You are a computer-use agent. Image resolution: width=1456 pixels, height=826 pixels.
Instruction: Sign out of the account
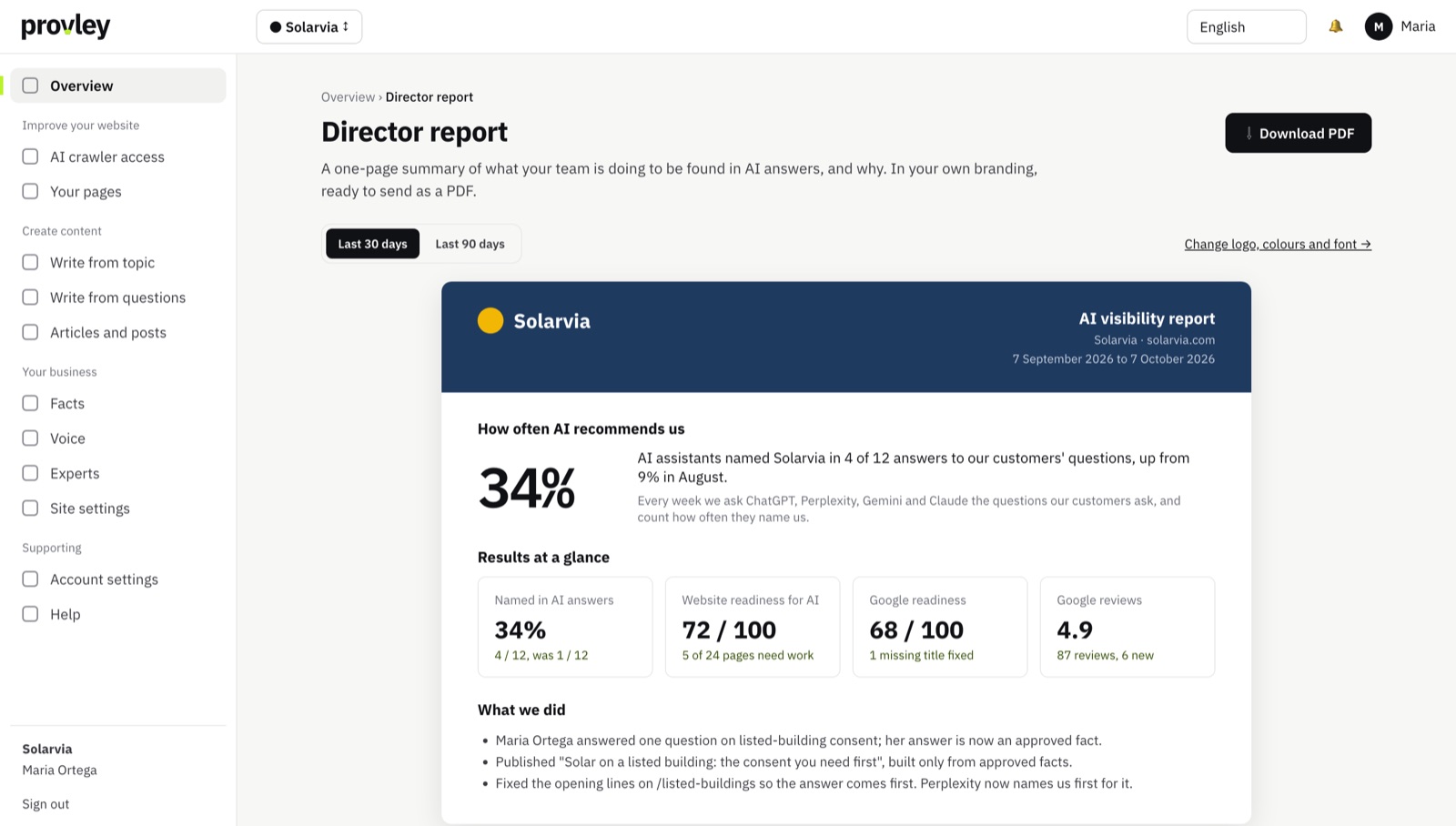coord(45,804)
